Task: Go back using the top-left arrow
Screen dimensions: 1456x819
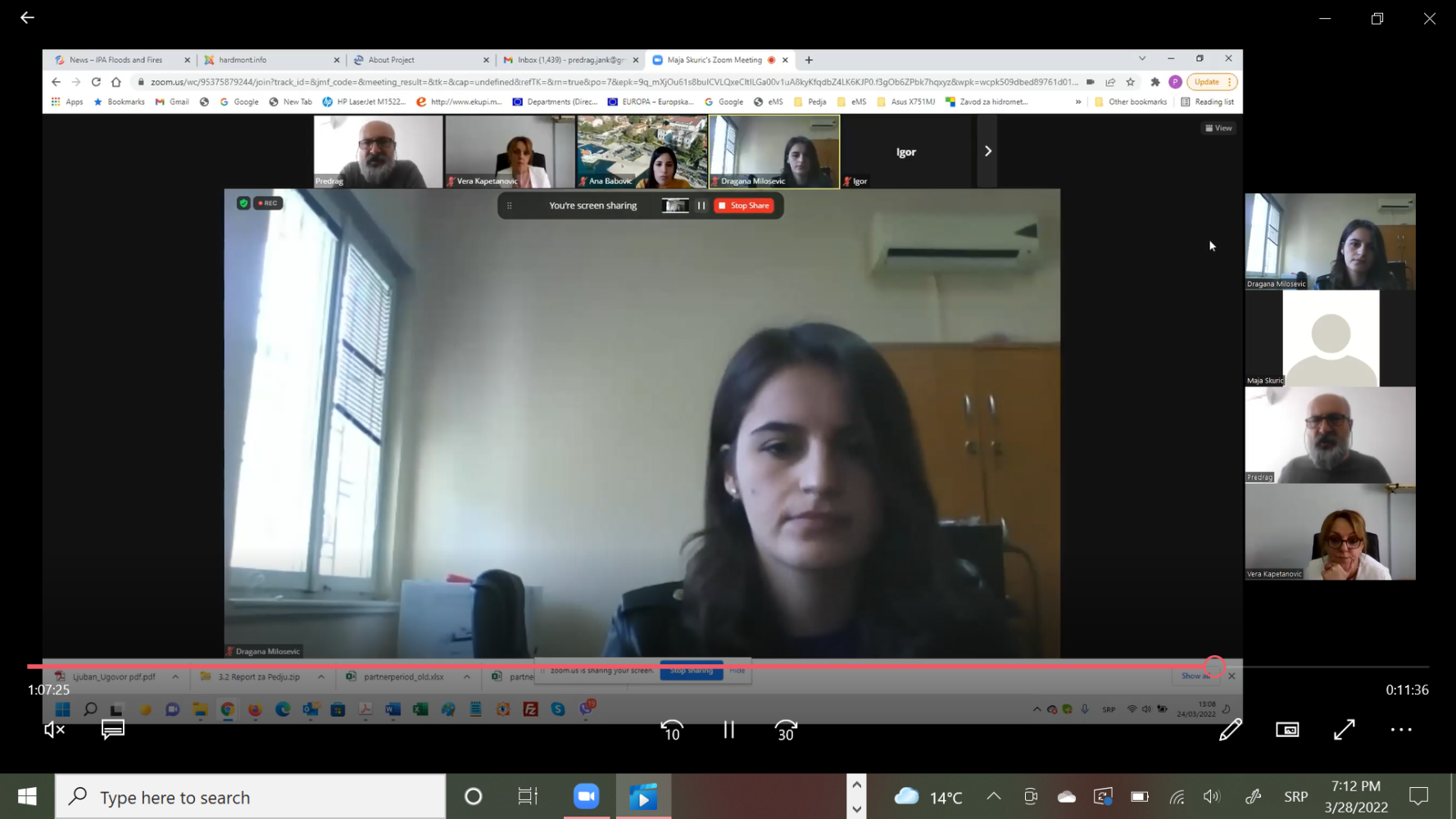Action: (x=27, y=17)
